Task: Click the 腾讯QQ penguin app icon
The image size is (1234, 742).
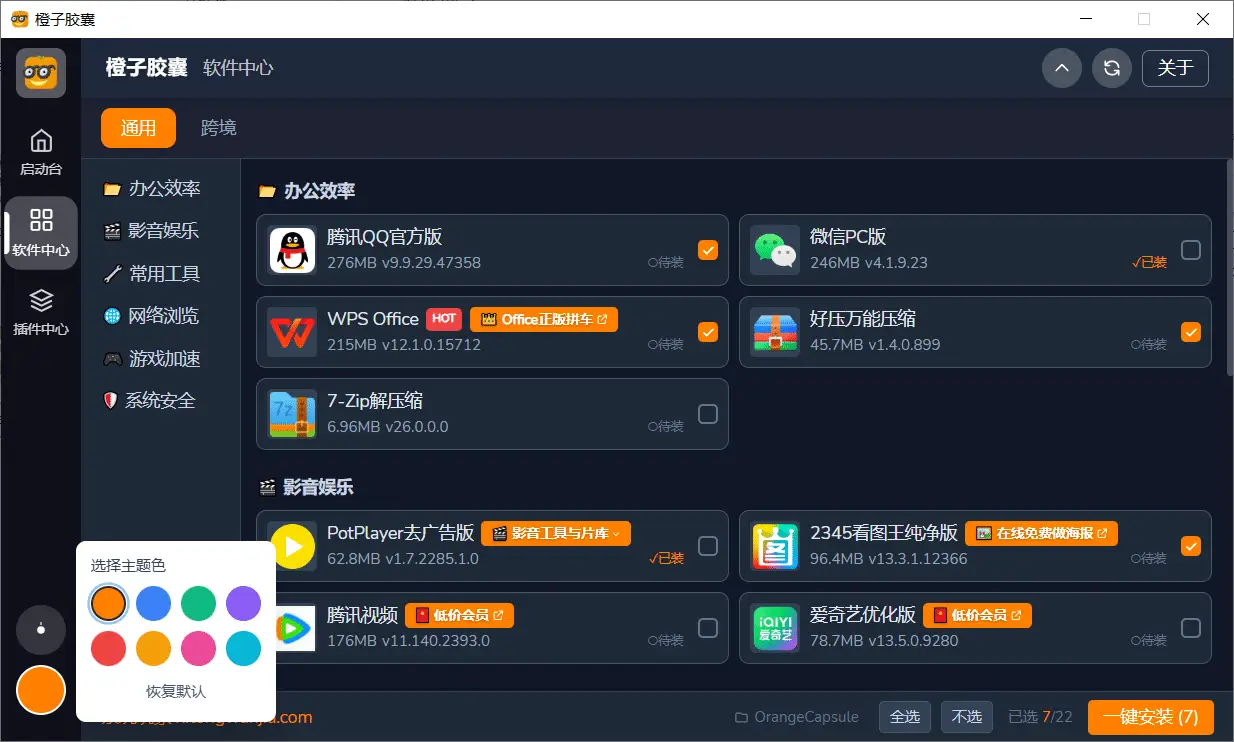Action: pyautogui.click(x=292, y=250)
